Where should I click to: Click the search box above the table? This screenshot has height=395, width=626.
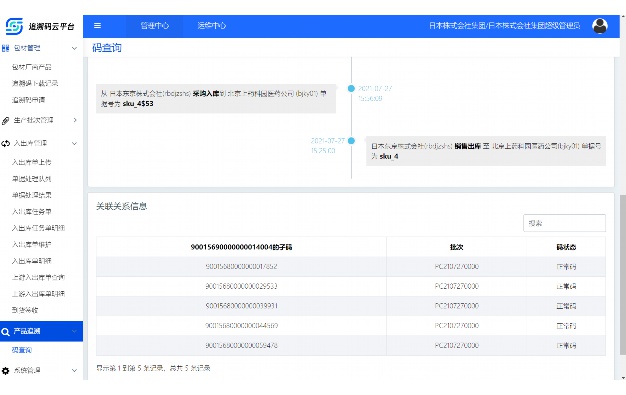pos(564,223)
